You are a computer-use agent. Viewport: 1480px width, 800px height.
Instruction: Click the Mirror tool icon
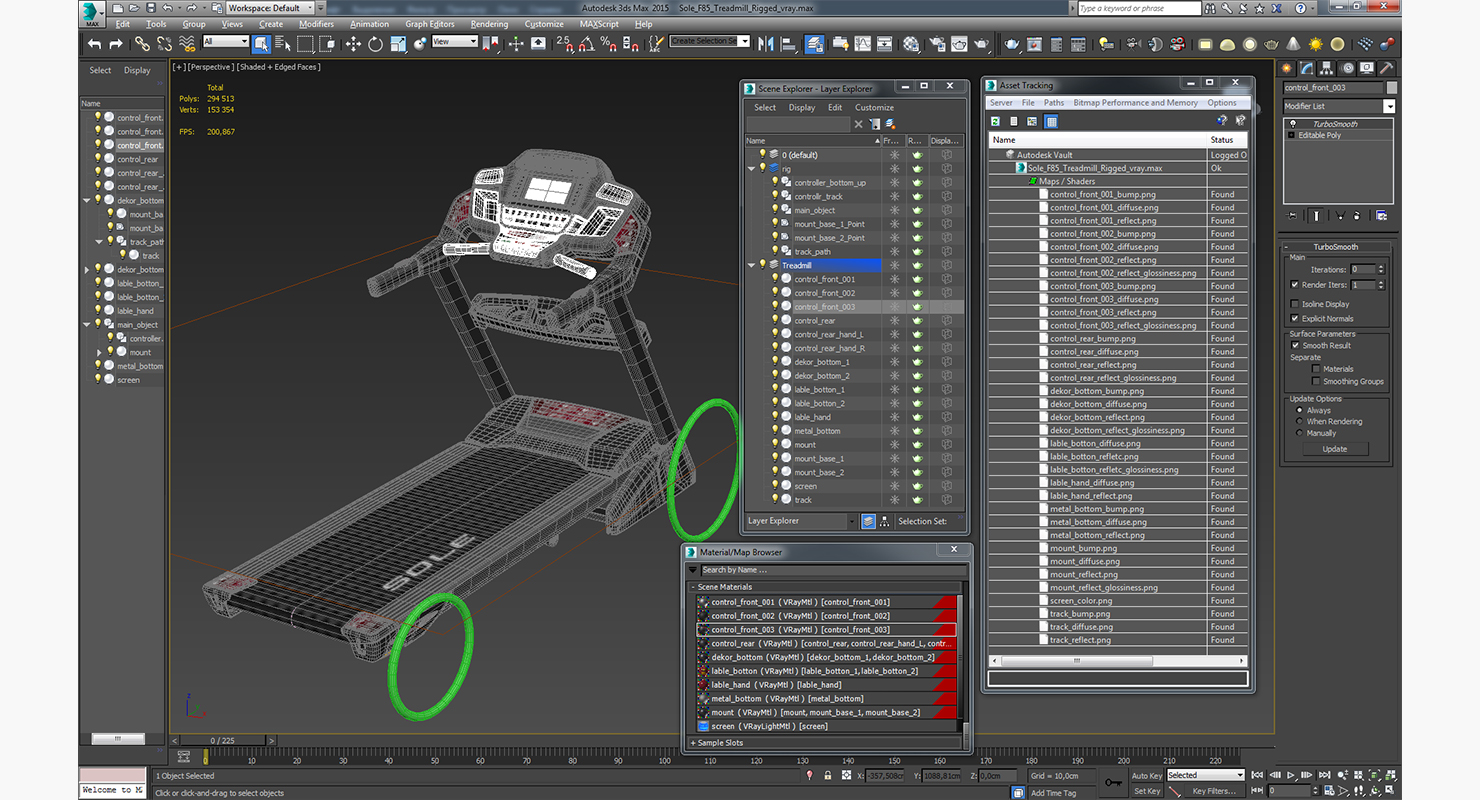[767, 44]
